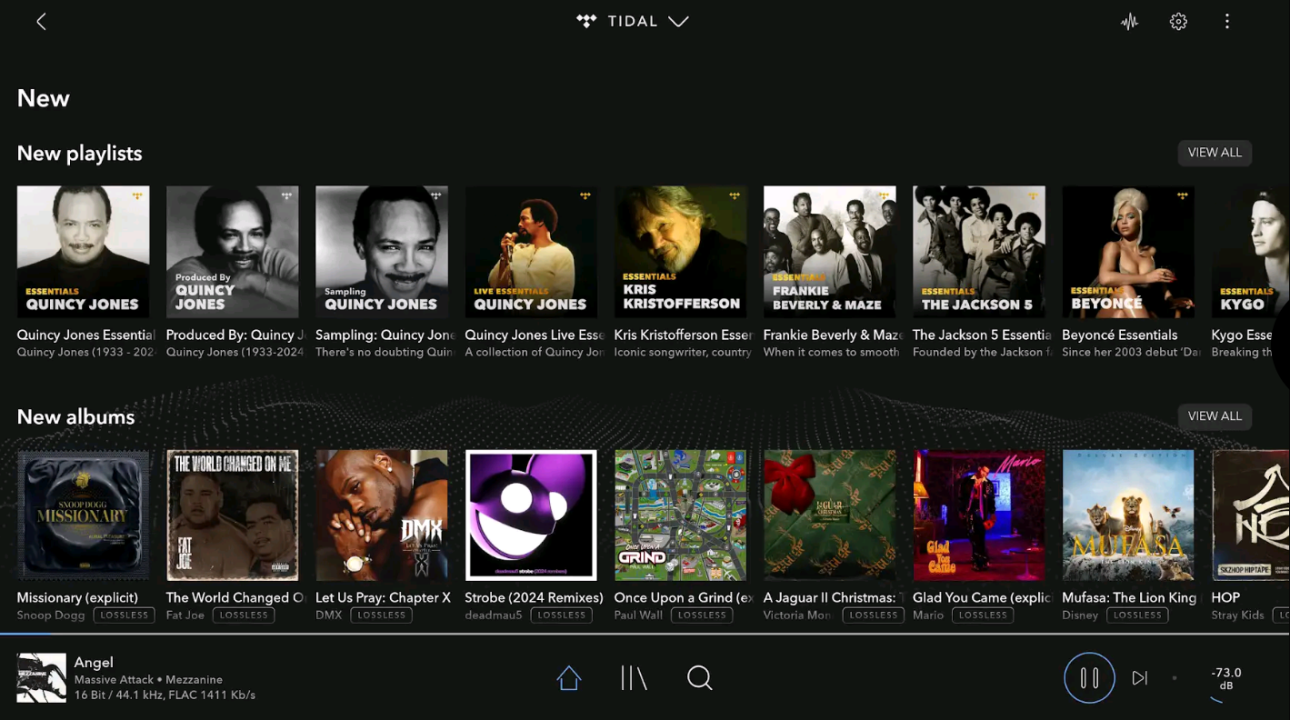Image resolution: width=1290 pixels, height=720 pixels.
Task: Open The World Changed On Me album cover
Action: (x=232, y=515)
